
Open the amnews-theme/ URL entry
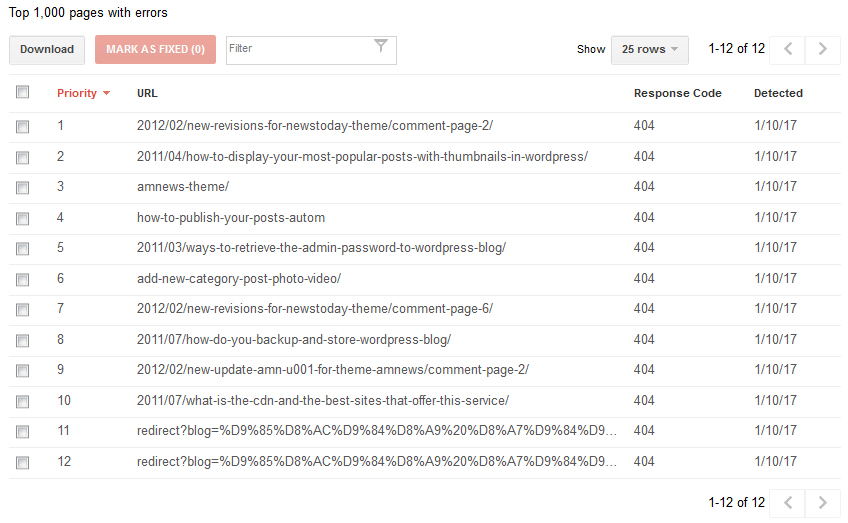pyautogui.click(x=183, y=187)
